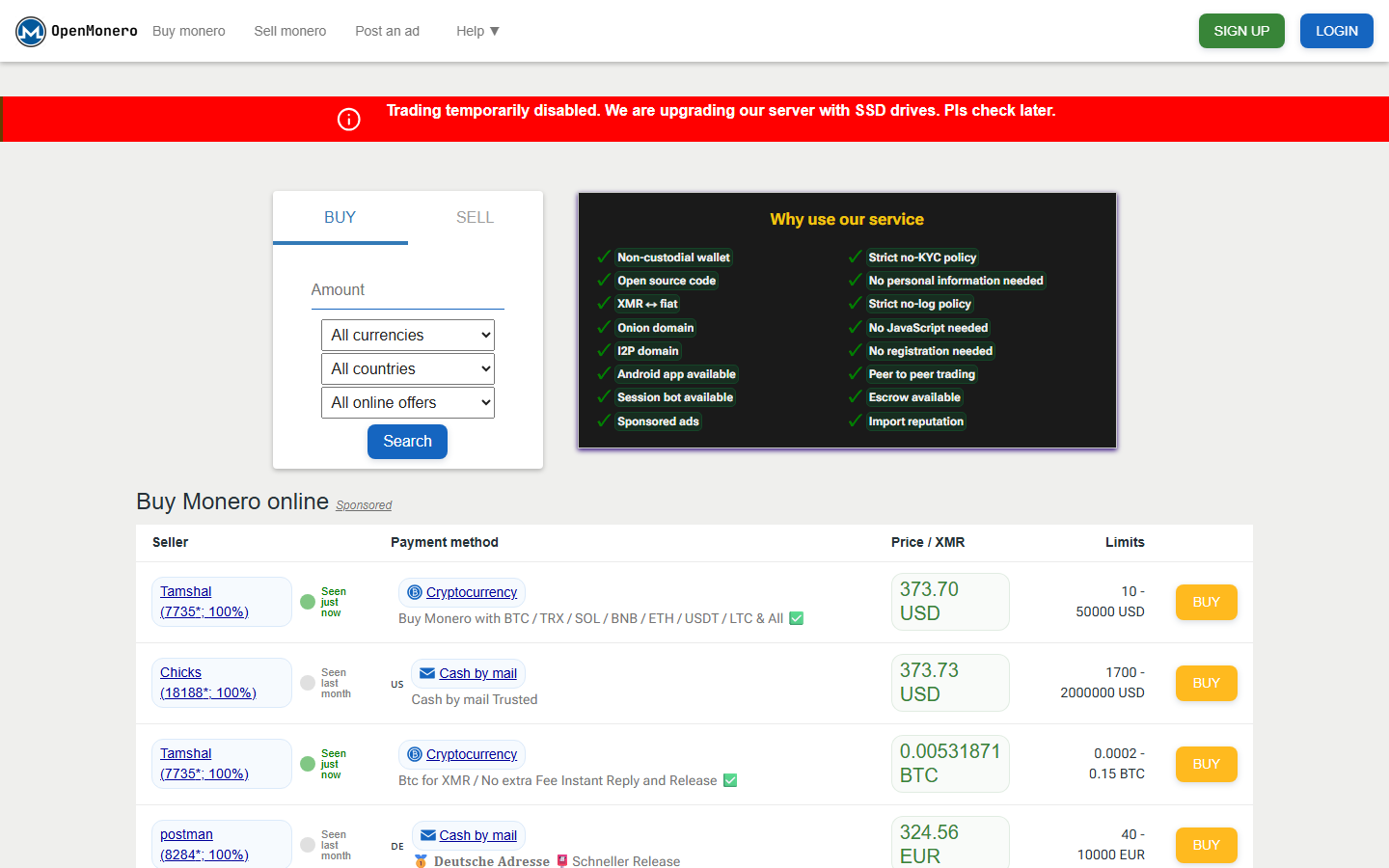Click the LOGIN button
Viewport: 1389px width, 868px height.
tap(1337, 31)
